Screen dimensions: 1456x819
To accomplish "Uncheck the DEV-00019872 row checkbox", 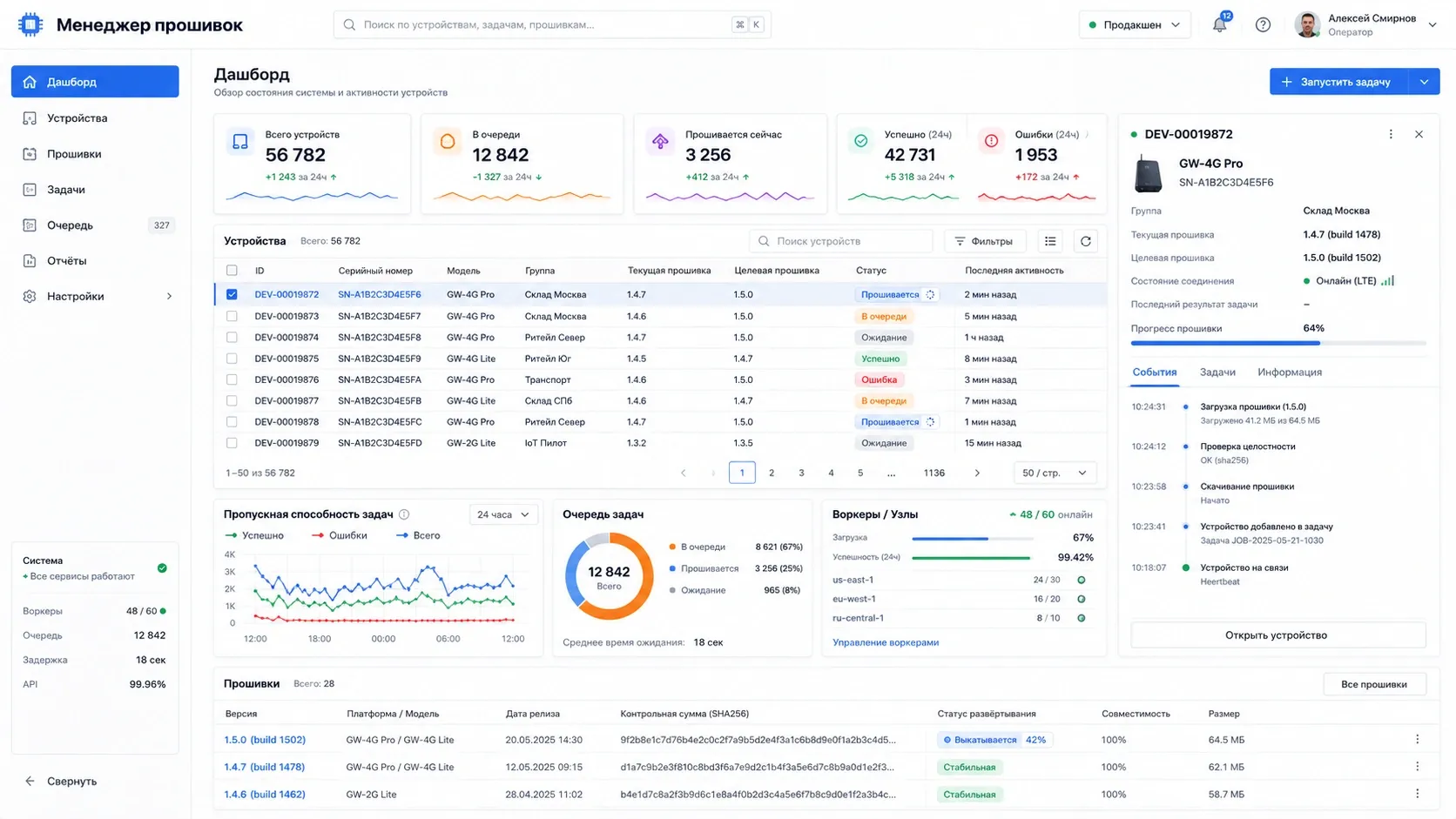I will tap(232, 294).
